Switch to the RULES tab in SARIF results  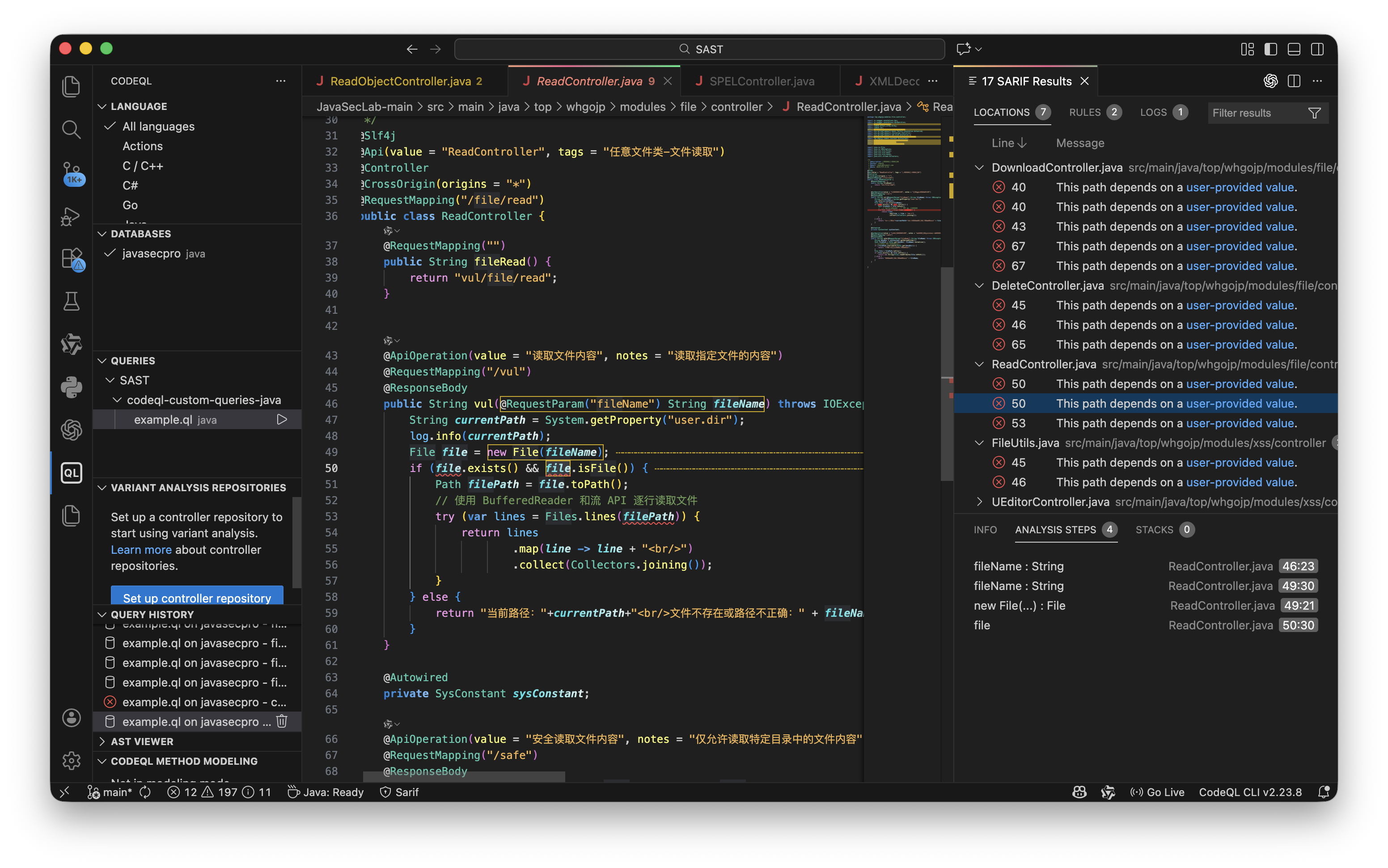[1084, 113]
